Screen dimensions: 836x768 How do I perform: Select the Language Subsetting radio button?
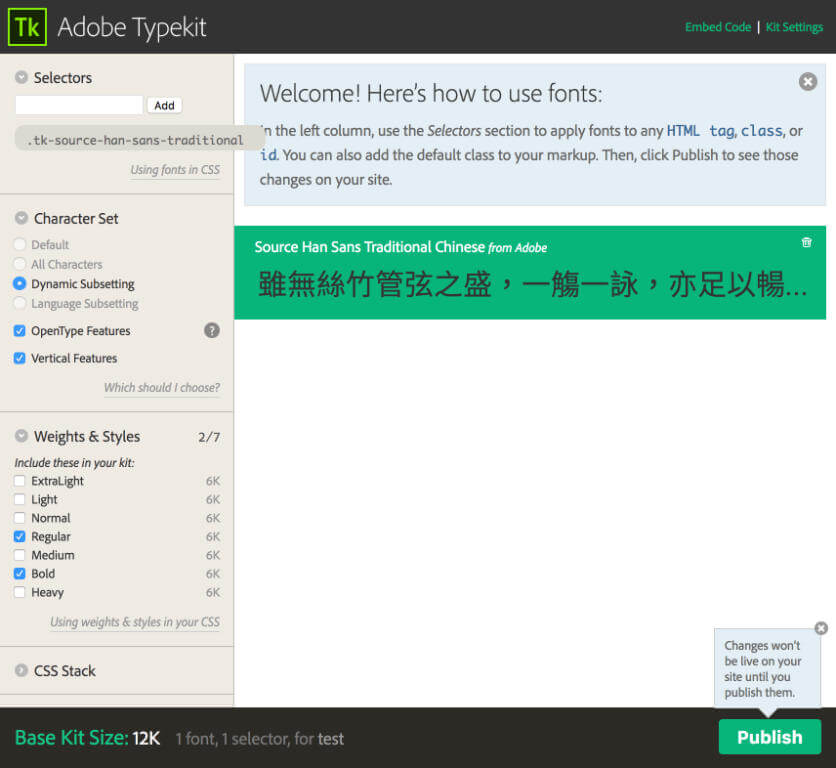coord(17,303)
